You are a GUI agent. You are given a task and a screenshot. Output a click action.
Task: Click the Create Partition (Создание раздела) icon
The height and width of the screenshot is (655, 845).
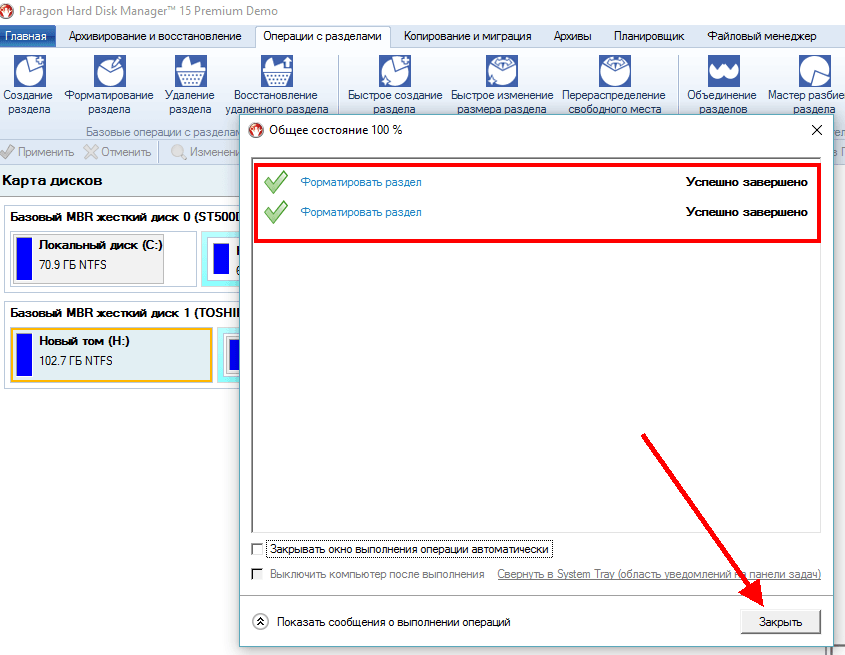(x=28, y=73)
